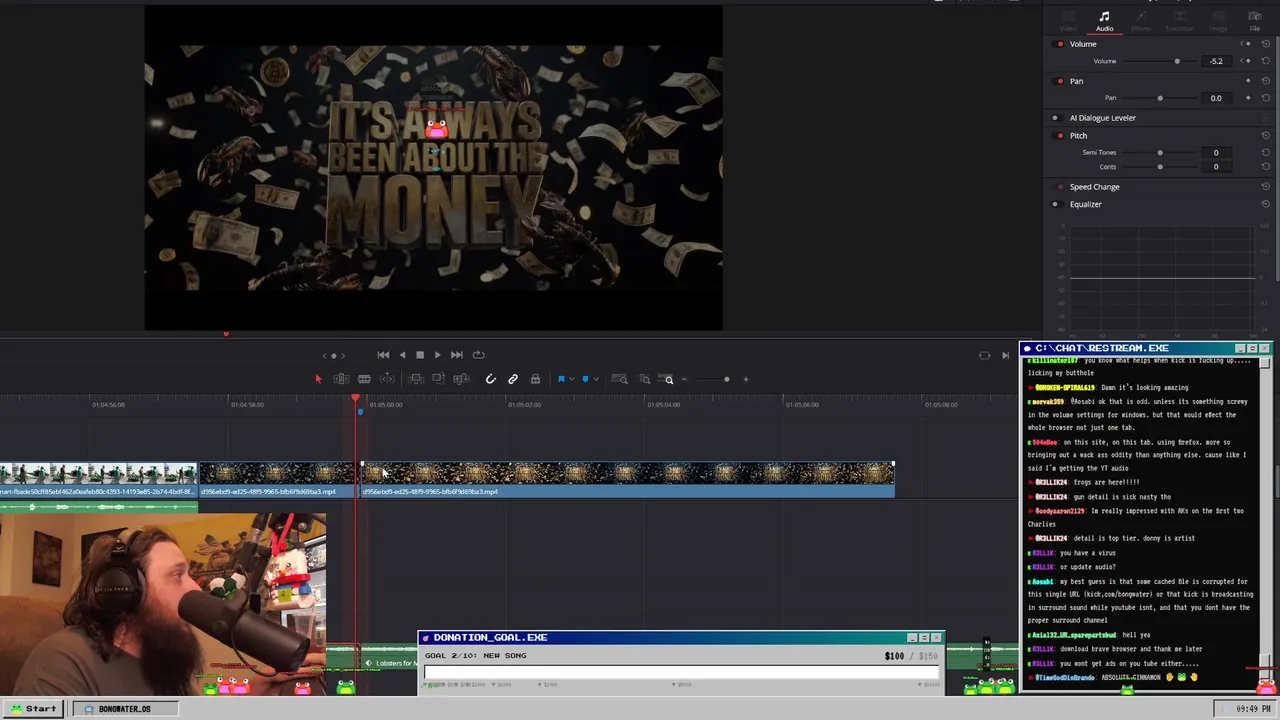Click the Full Extent Zoom icon
Image resolution: width=1280 pixels, height=720 pixels.
[620, 379]
